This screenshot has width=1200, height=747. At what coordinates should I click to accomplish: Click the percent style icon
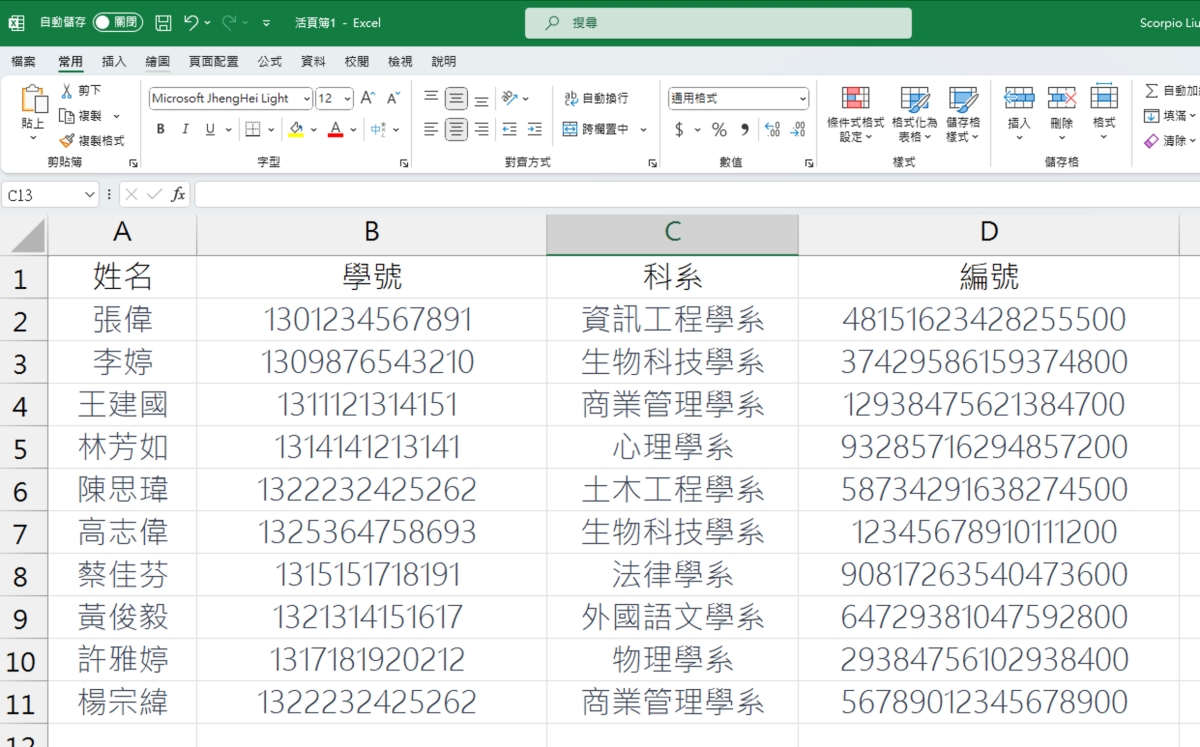pyautogui.click(x=719, y=129)
